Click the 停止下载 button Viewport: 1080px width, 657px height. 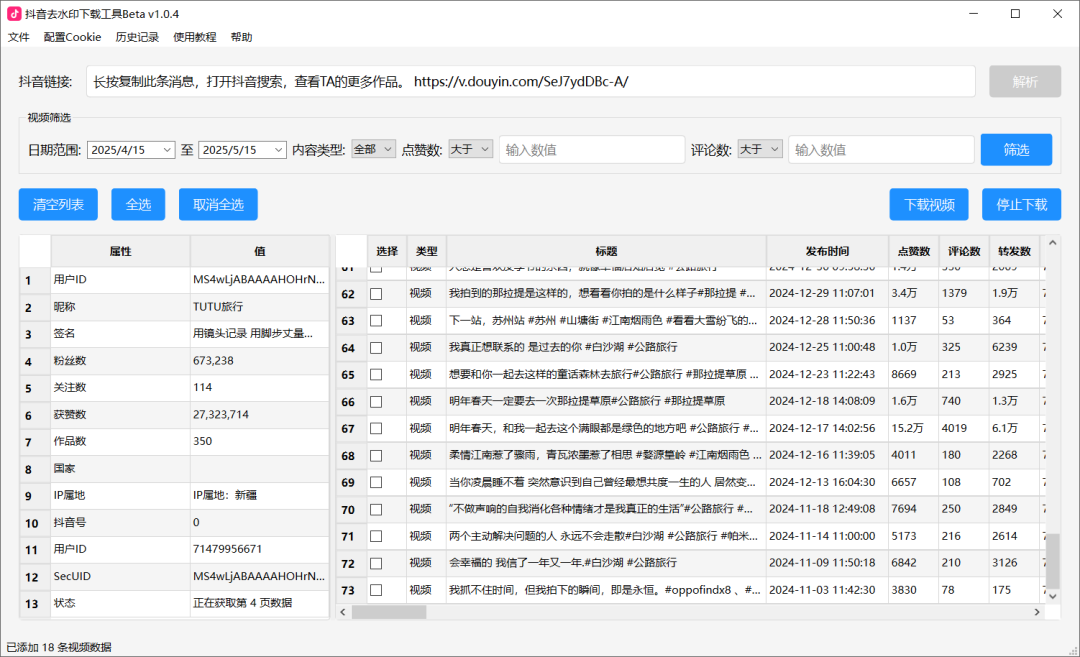pyautogui.click(x=1021, y=205)
